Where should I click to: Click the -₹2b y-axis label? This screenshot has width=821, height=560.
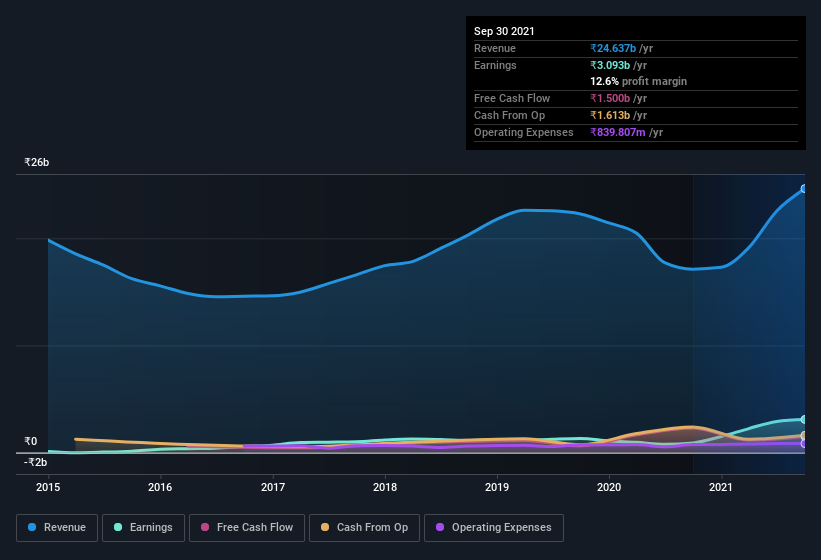pos(36,462)
